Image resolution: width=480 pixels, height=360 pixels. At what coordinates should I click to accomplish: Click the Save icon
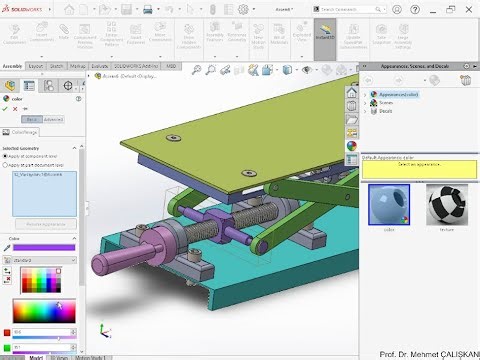(126, 9)
